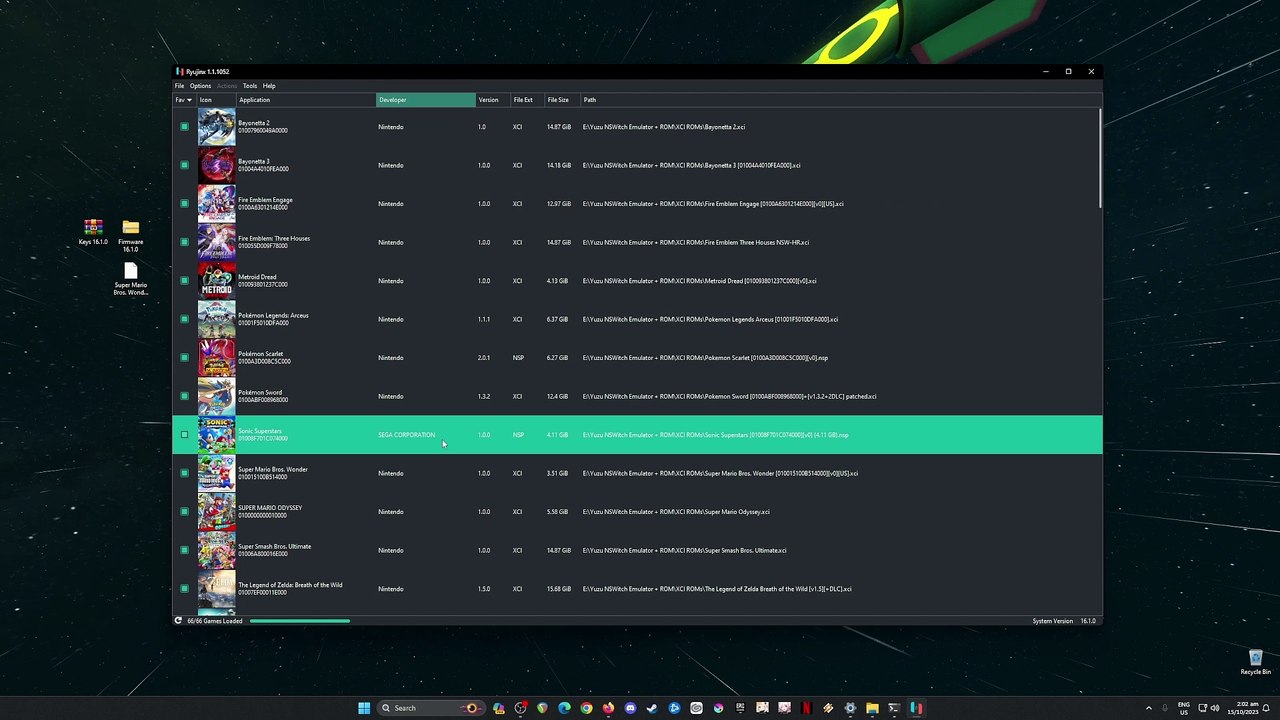
Task: Open the Options menu
Action: point(200,86)
